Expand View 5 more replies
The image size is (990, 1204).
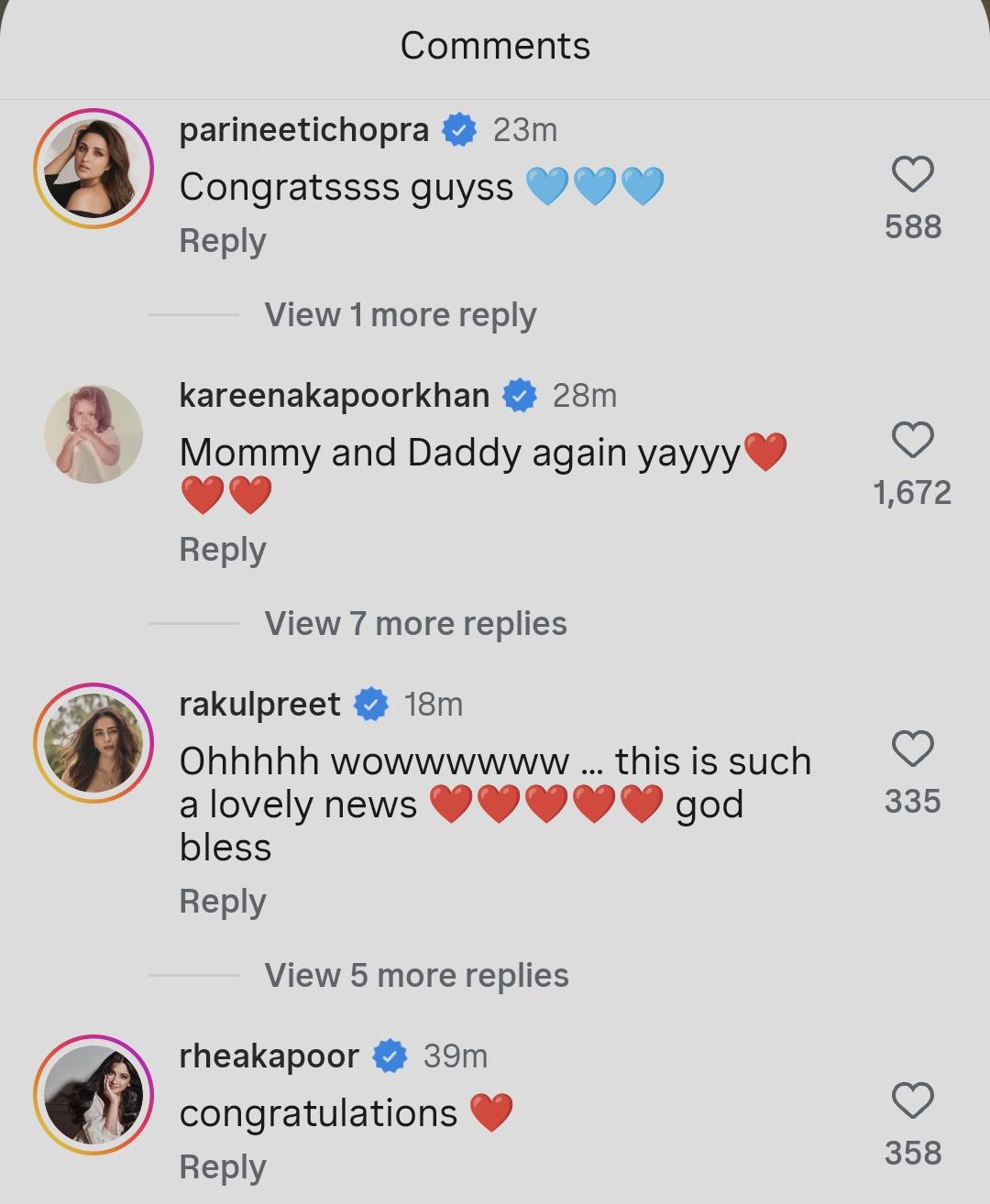tap(417, 975)
